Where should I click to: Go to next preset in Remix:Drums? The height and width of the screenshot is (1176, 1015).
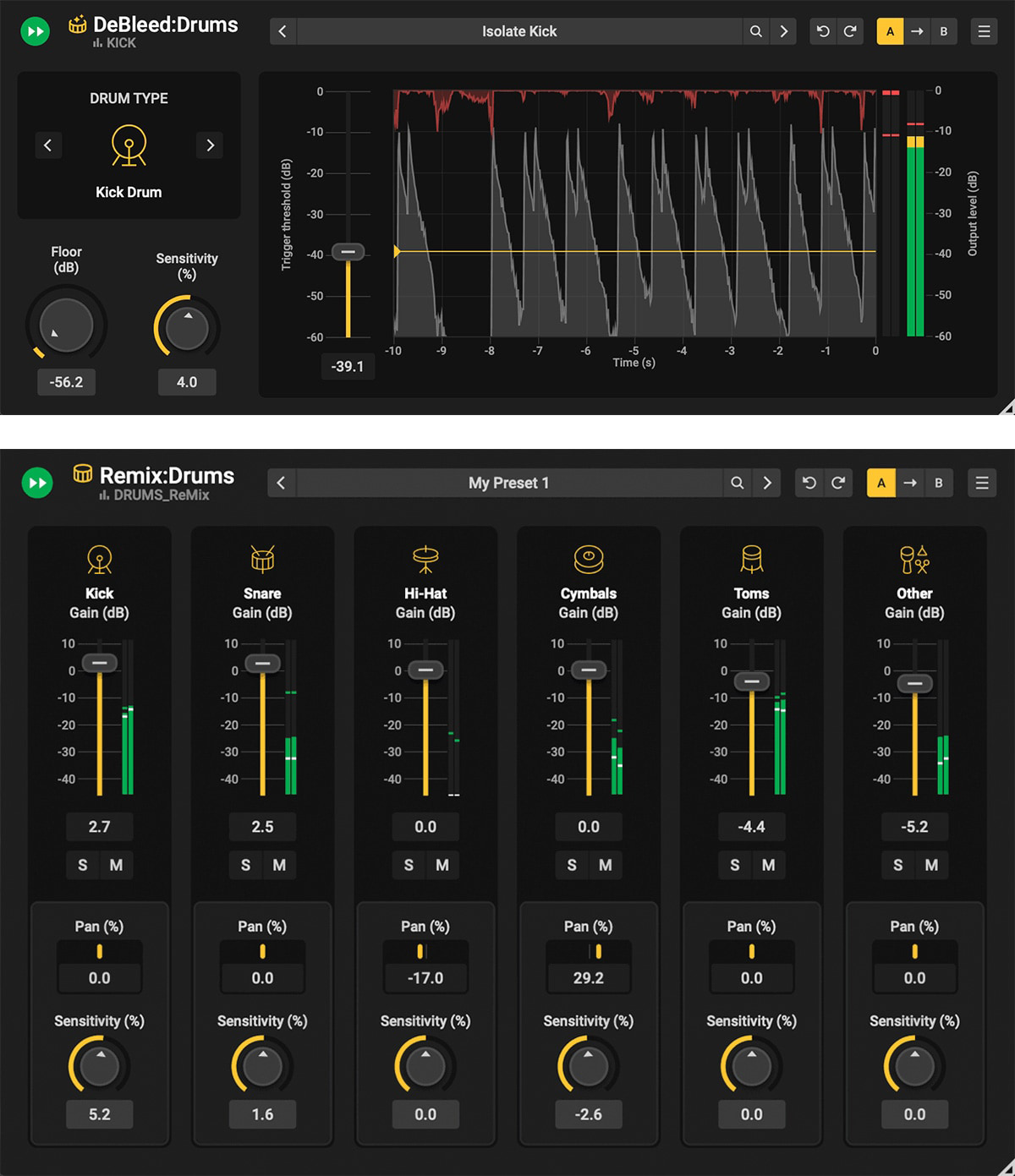coord(767,483)
